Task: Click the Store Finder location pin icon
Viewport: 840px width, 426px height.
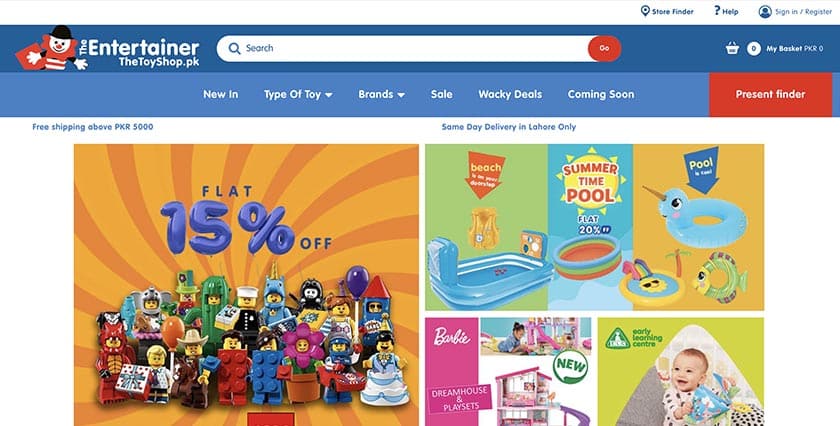Action: (x=645, y=11)
